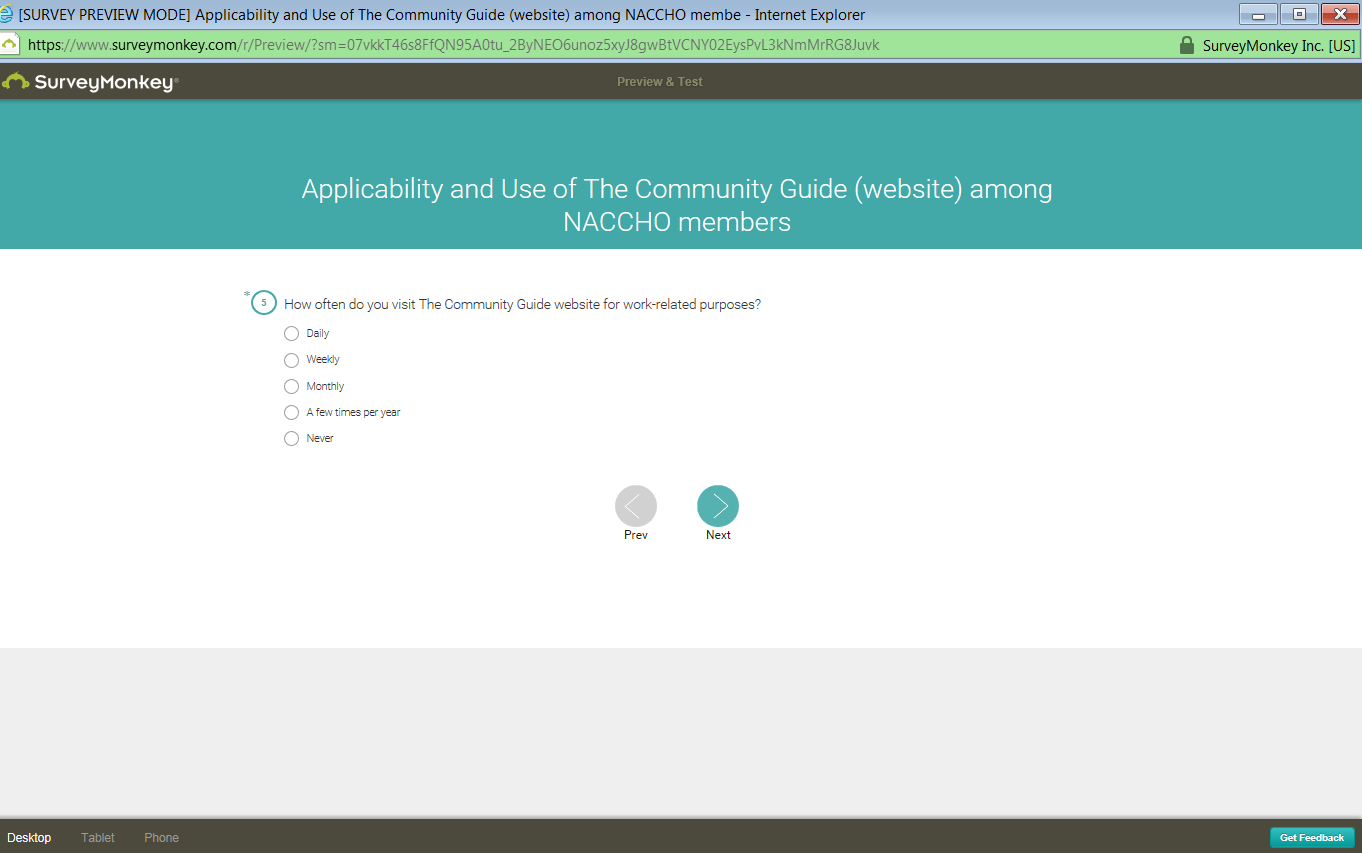
Task: Close the Internet Explorer window
Action: tap(1340, 14)
